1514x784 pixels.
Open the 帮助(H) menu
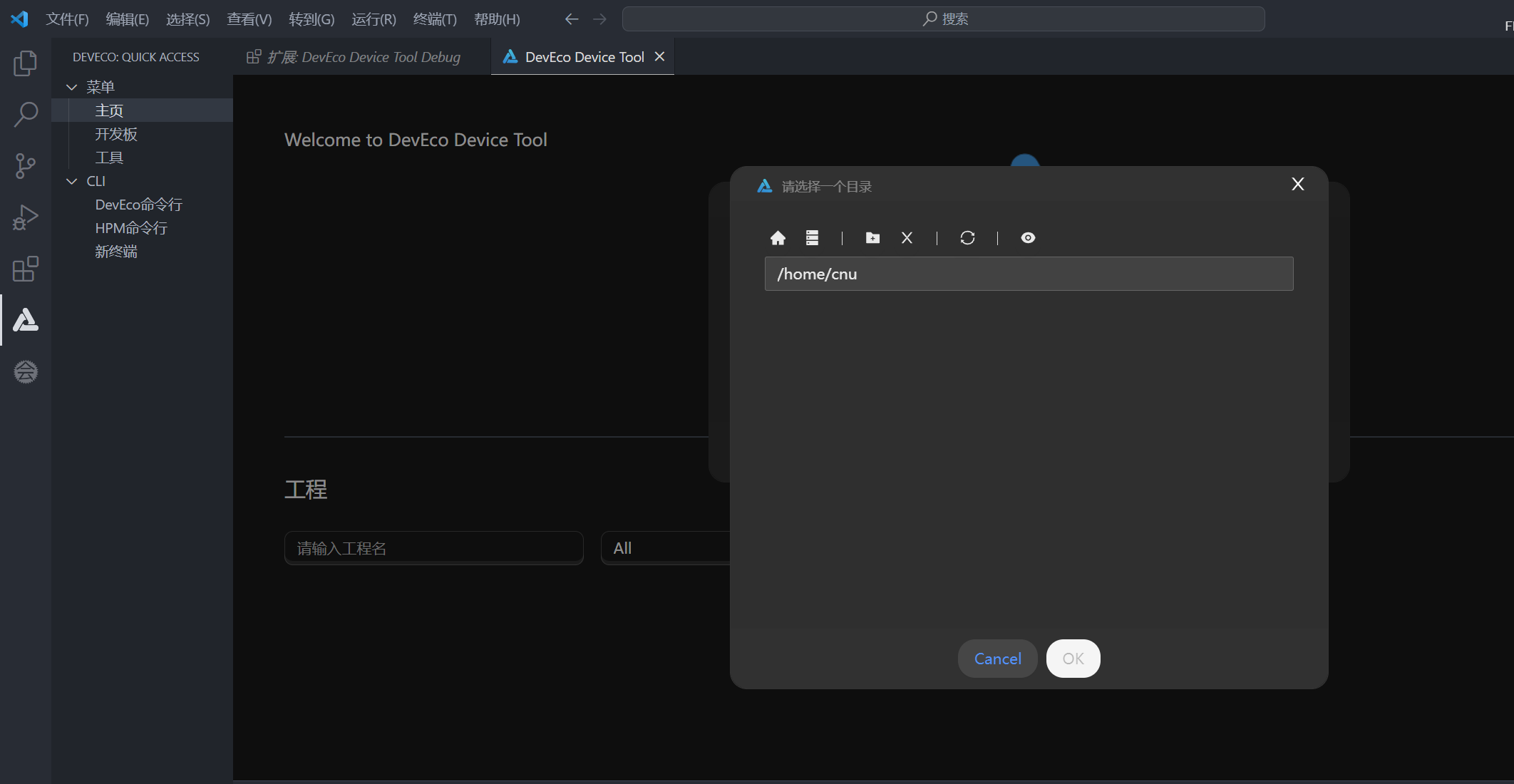coord(497,19)
